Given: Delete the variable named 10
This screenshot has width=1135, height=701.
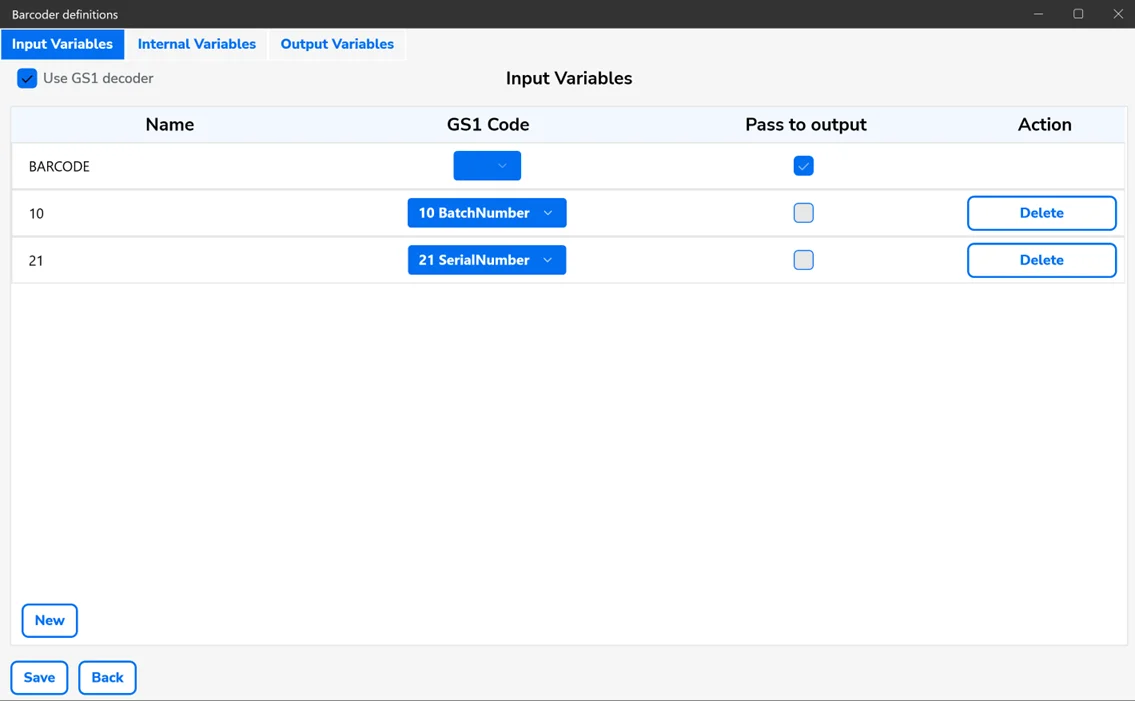Looking at the screenshot, I should 1041,212.
